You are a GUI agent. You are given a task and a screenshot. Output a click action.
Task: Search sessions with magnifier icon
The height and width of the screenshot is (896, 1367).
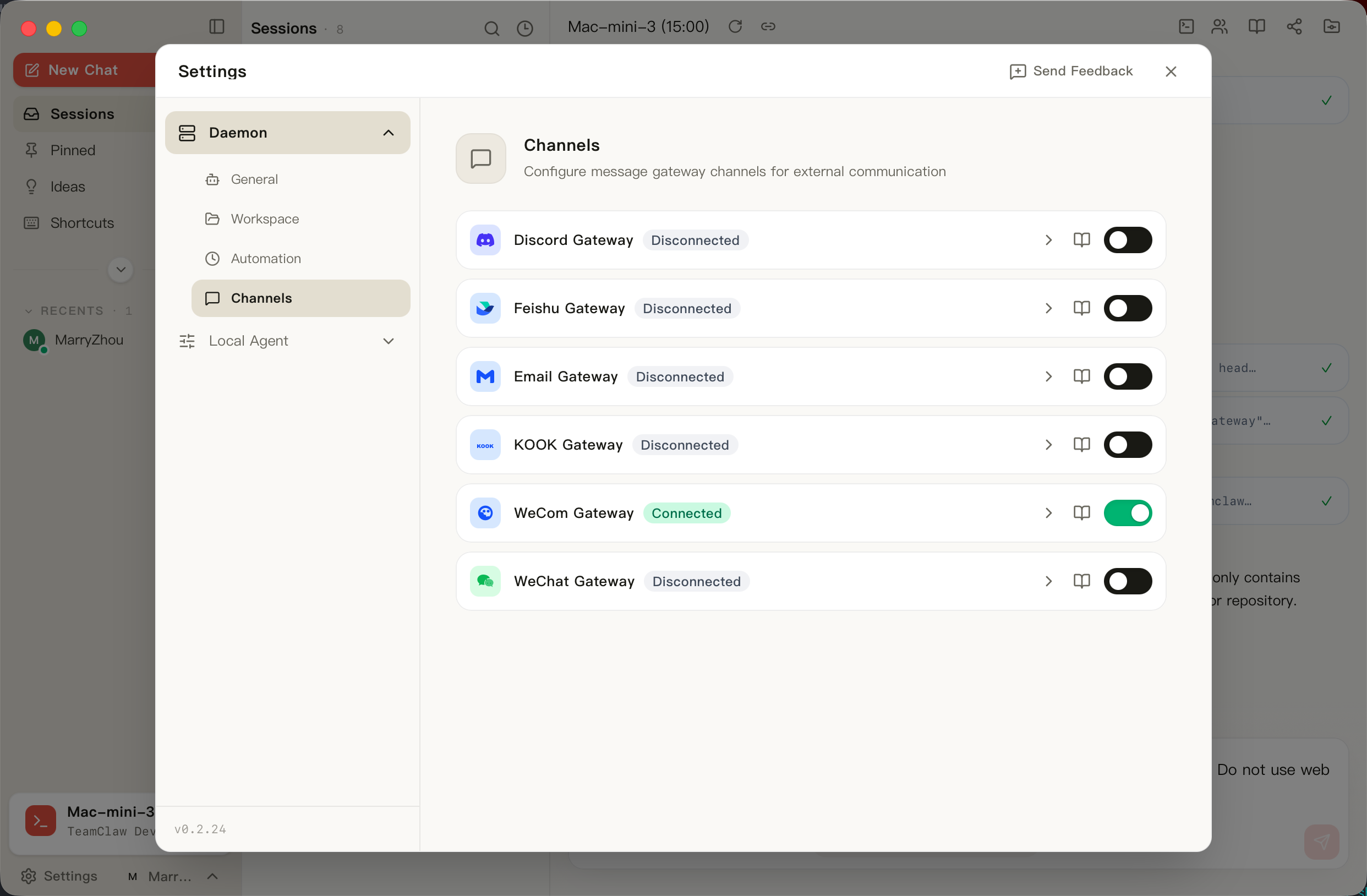pyautogui.click(x=491, y=28)
